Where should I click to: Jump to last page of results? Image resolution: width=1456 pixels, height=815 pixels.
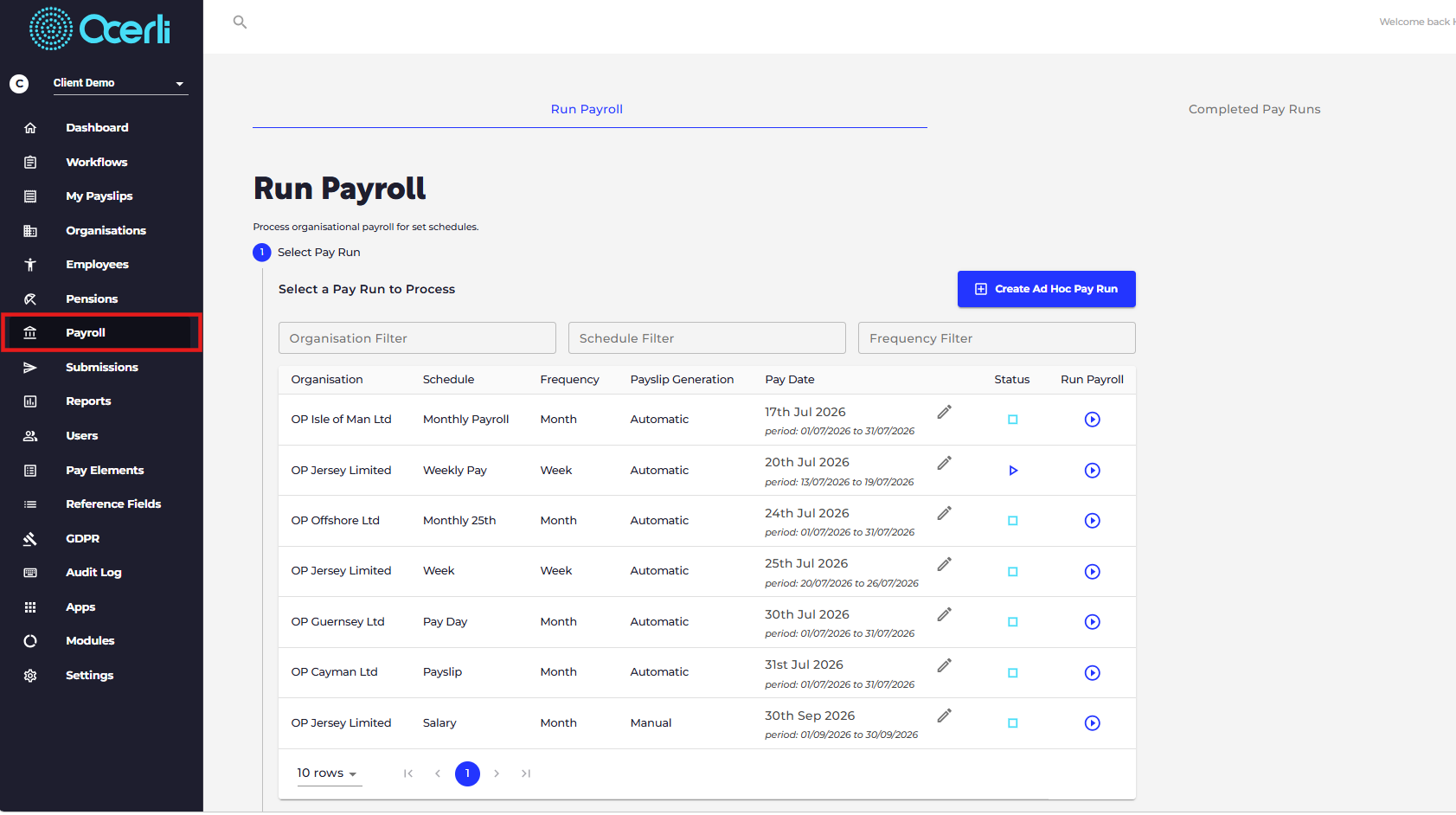(526, 773)
